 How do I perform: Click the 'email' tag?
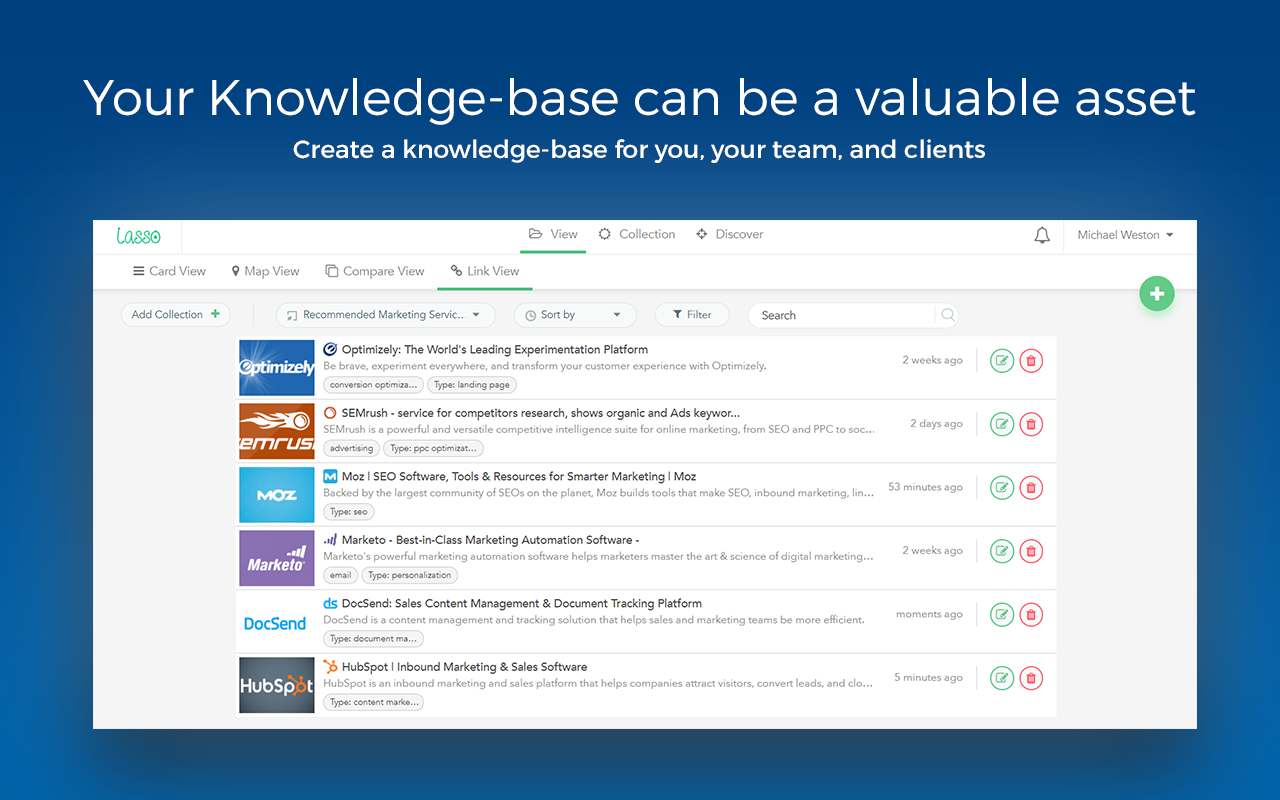(x=341, y=575)
